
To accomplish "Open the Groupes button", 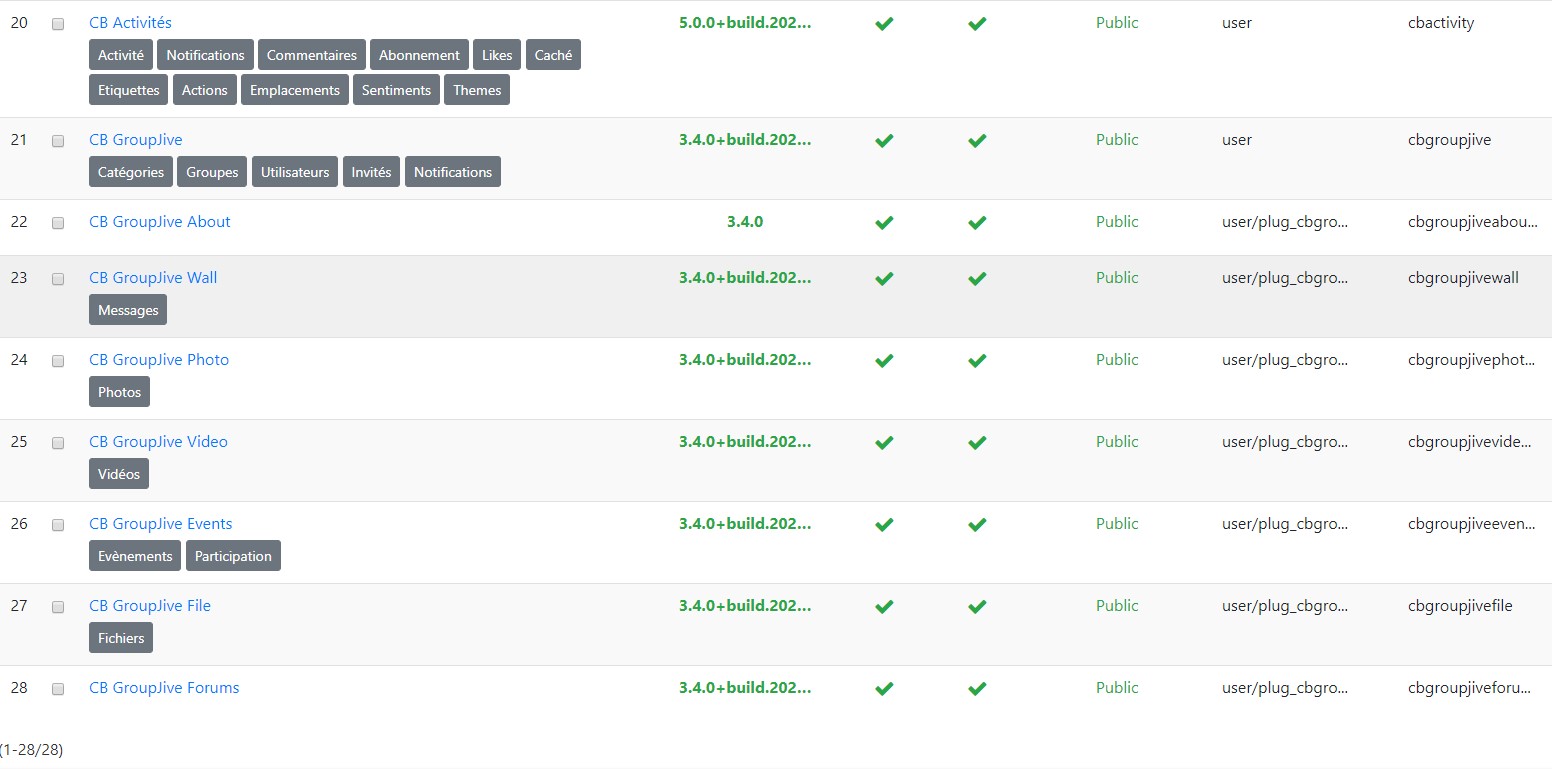I will click(212, 172).
